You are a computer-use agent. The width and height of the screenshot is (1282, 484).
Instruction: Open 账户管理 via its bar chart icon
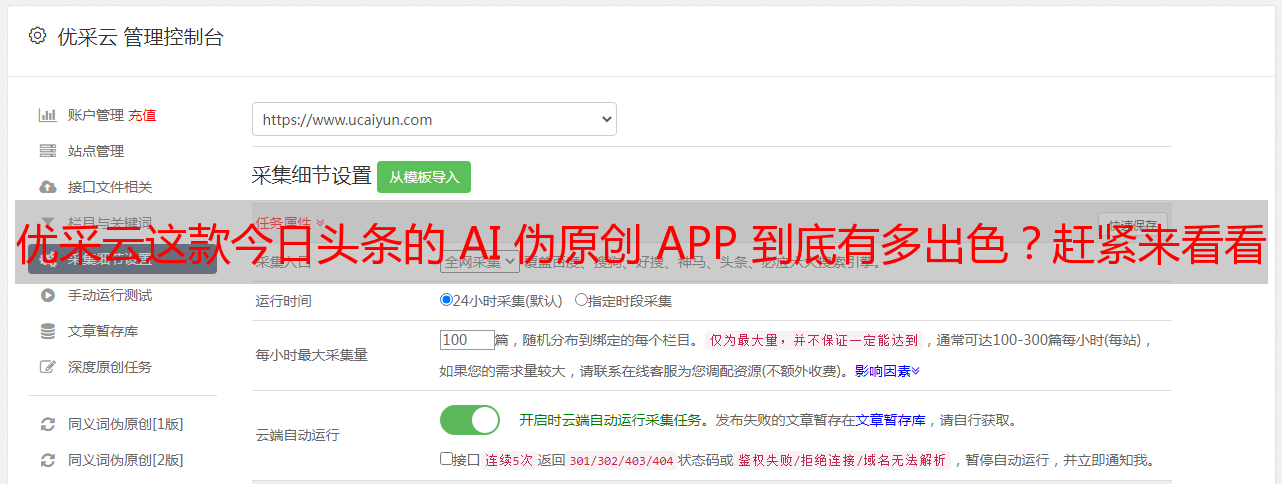[x=47, y=115]
